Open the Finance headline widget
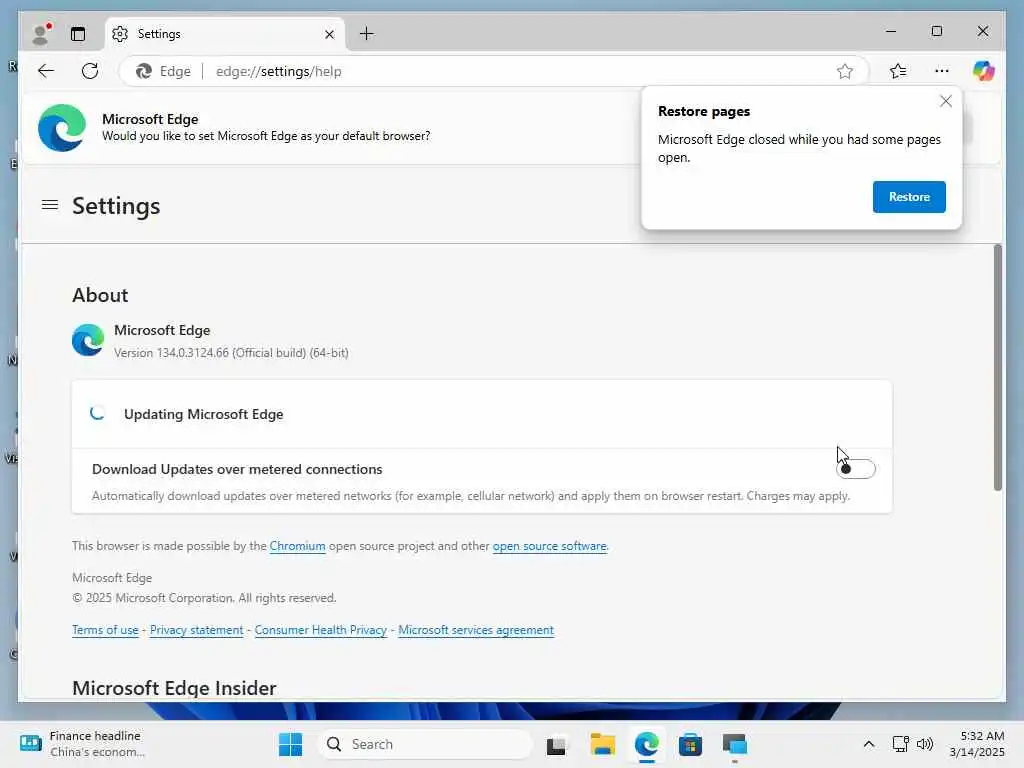This screenshot has height=768, width=1024. click(82, 744)
